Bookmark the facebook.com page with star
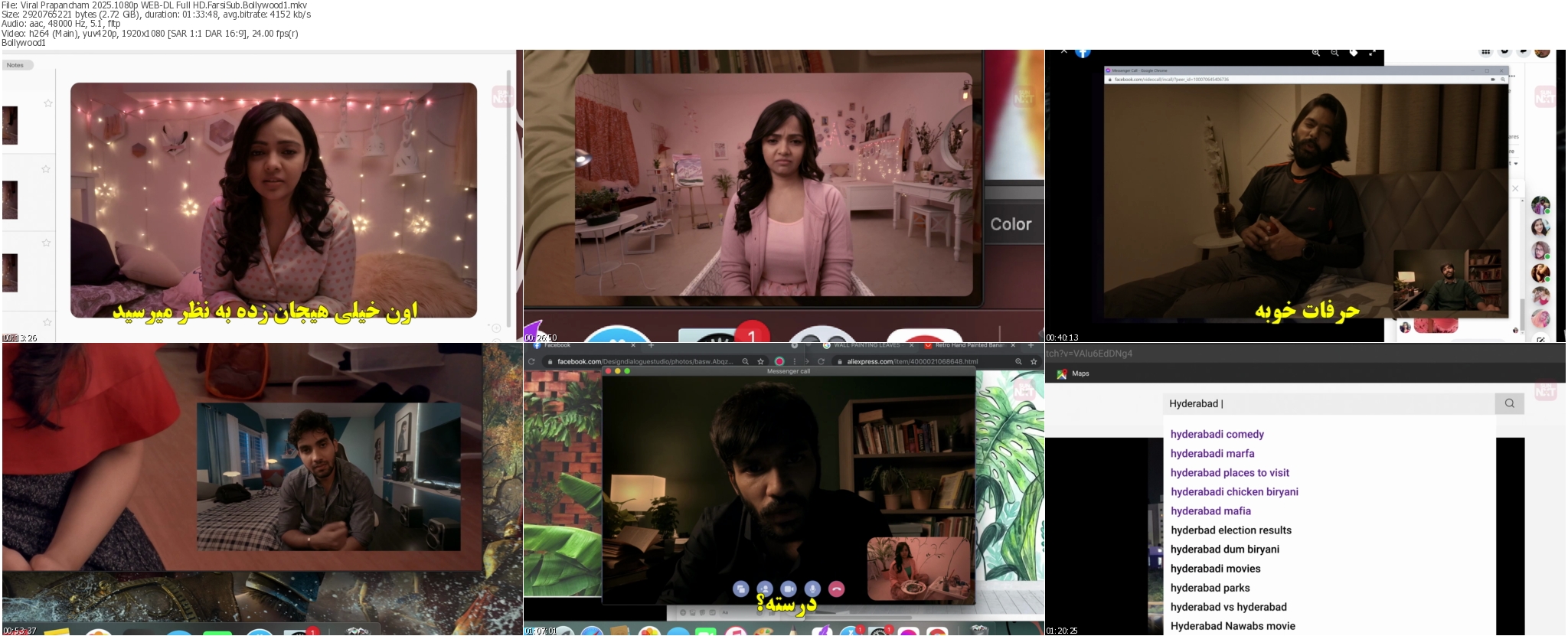 [760, 361]
